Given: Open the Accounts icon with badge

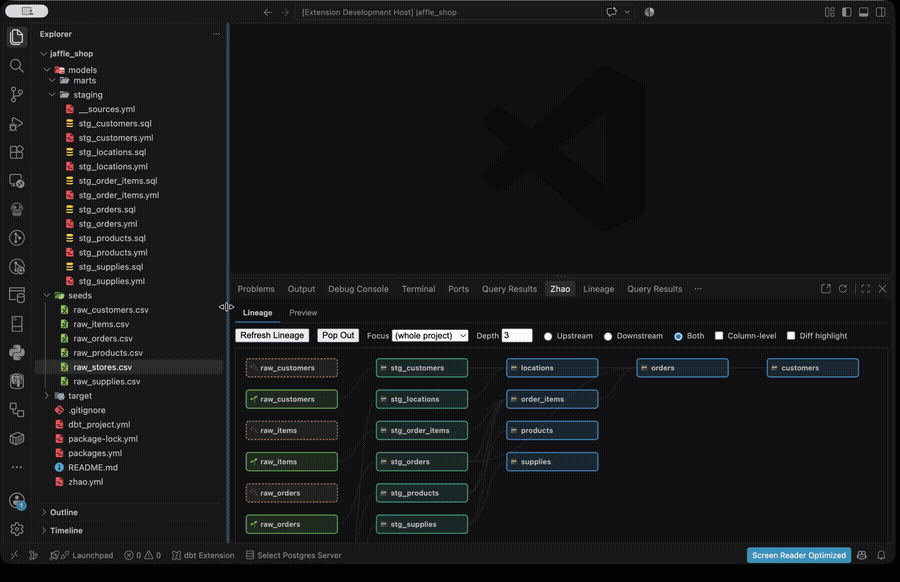Looking at the screenshot, I should [17, 500].
